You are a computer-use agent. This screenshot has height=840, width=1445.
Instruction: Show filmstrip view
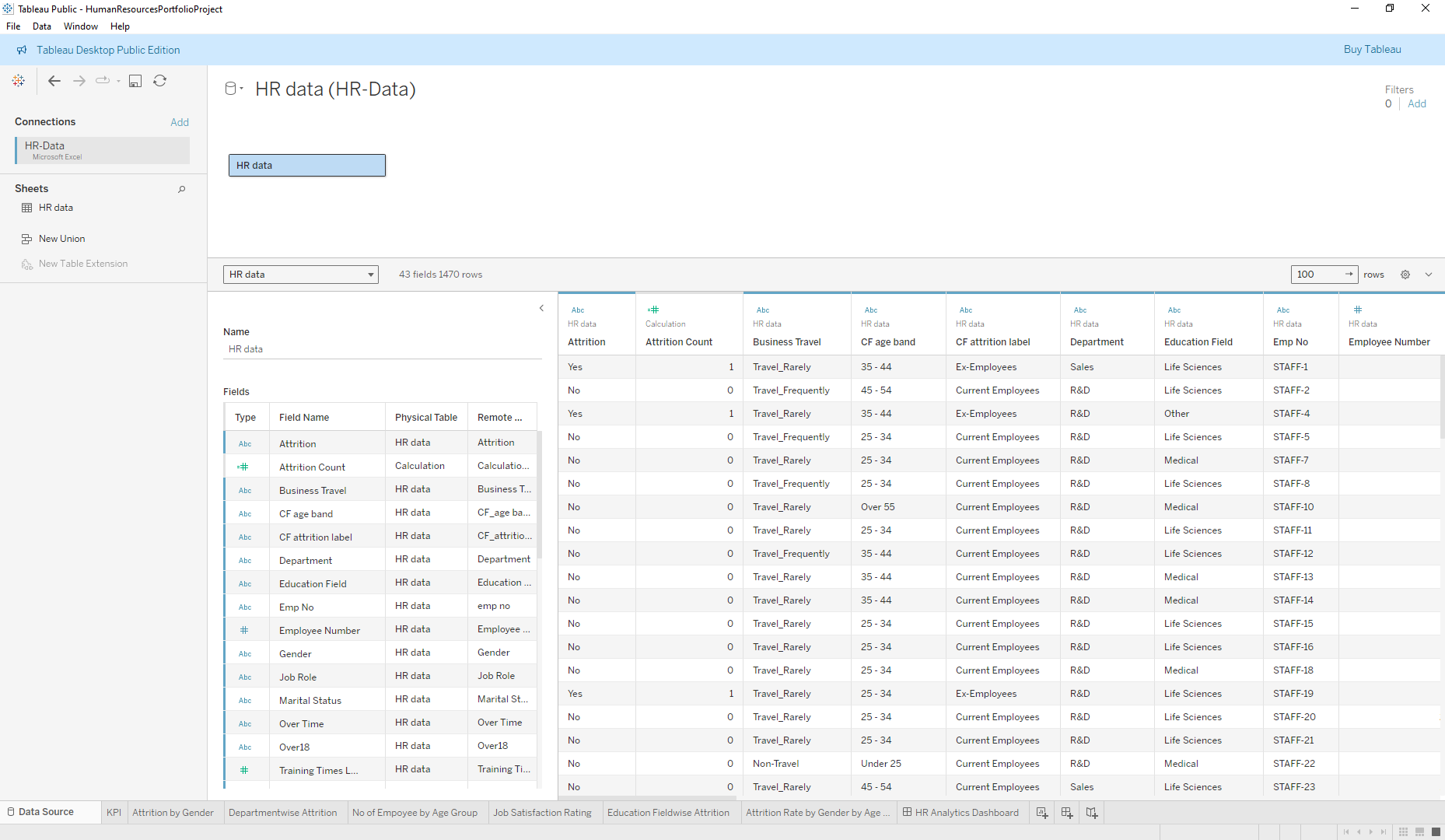point(1419,831)
